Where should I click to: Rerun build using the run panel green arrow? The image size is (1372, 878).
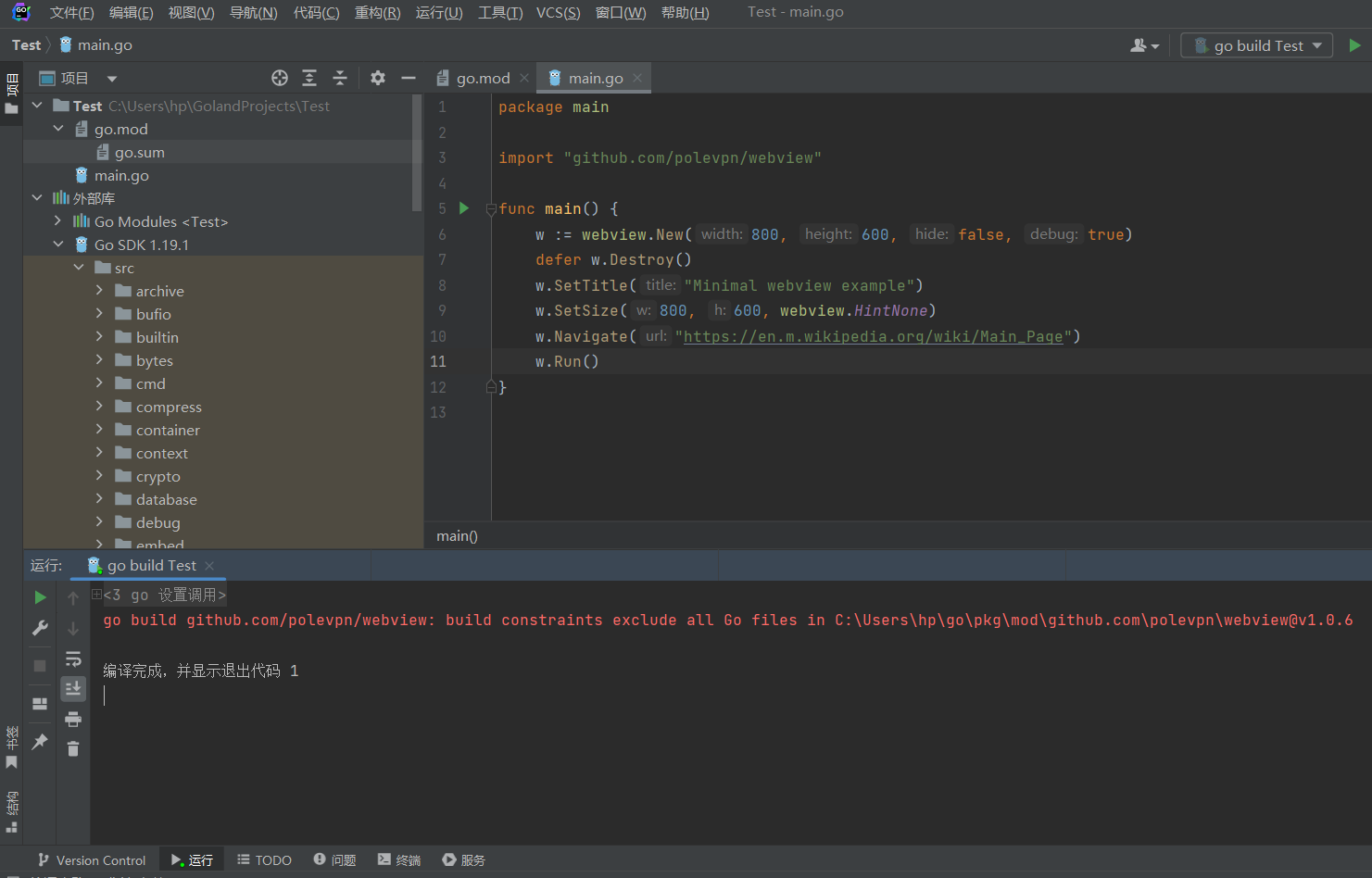[x=40, y=597]
